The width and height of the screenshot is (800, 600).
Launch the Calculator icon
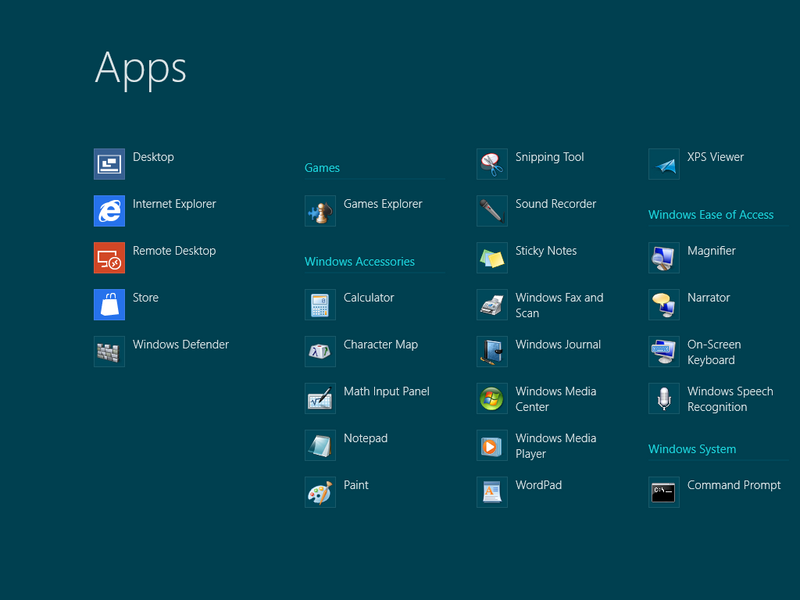coord(320,305)
